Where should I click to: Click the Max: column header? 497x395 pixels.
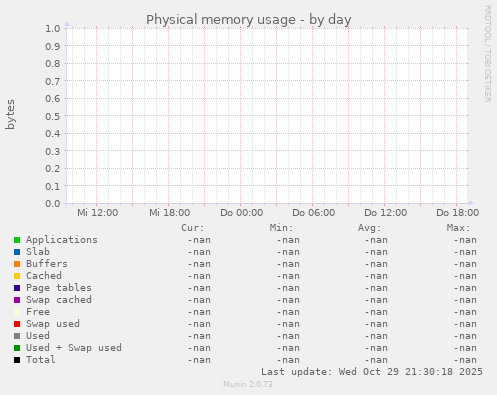coord(458,228)
